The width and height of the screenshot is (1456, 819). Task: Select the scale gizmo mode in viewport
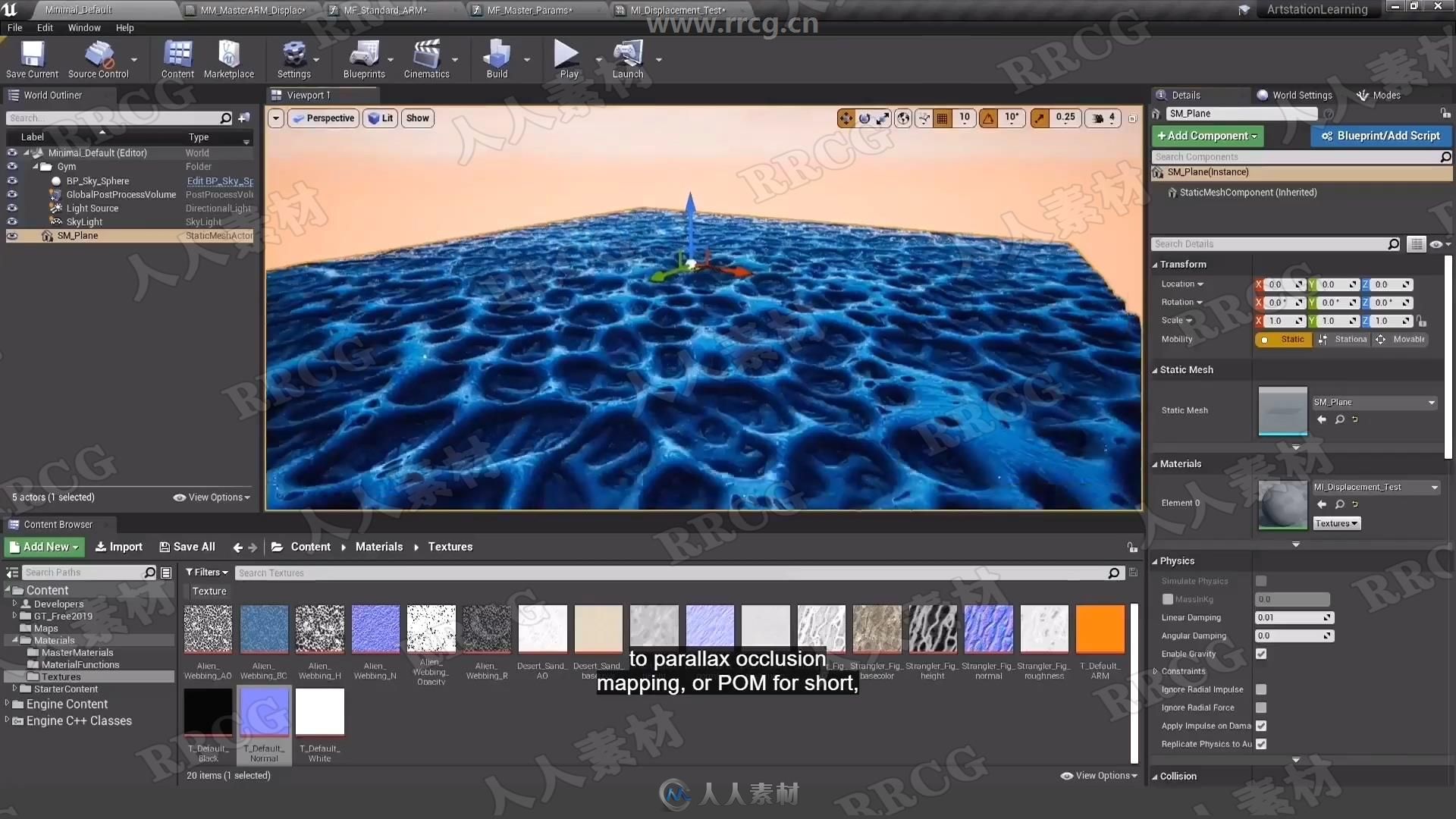tap(883, 118)
